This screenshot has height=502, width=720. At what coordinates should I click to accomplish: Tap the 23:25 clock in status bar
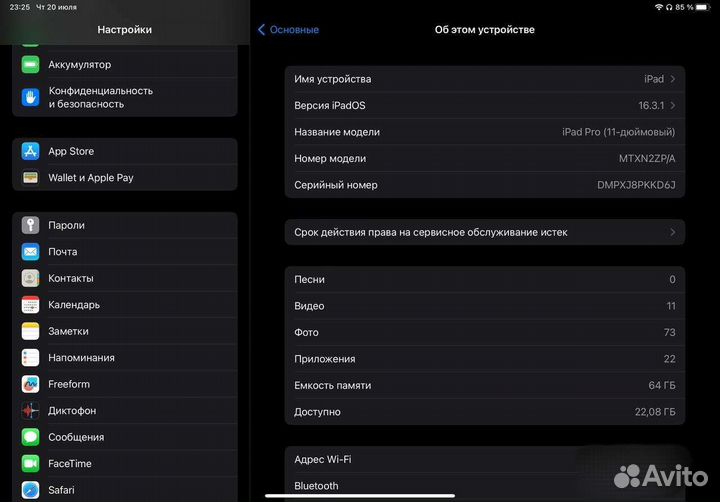(x=20, y=7)
